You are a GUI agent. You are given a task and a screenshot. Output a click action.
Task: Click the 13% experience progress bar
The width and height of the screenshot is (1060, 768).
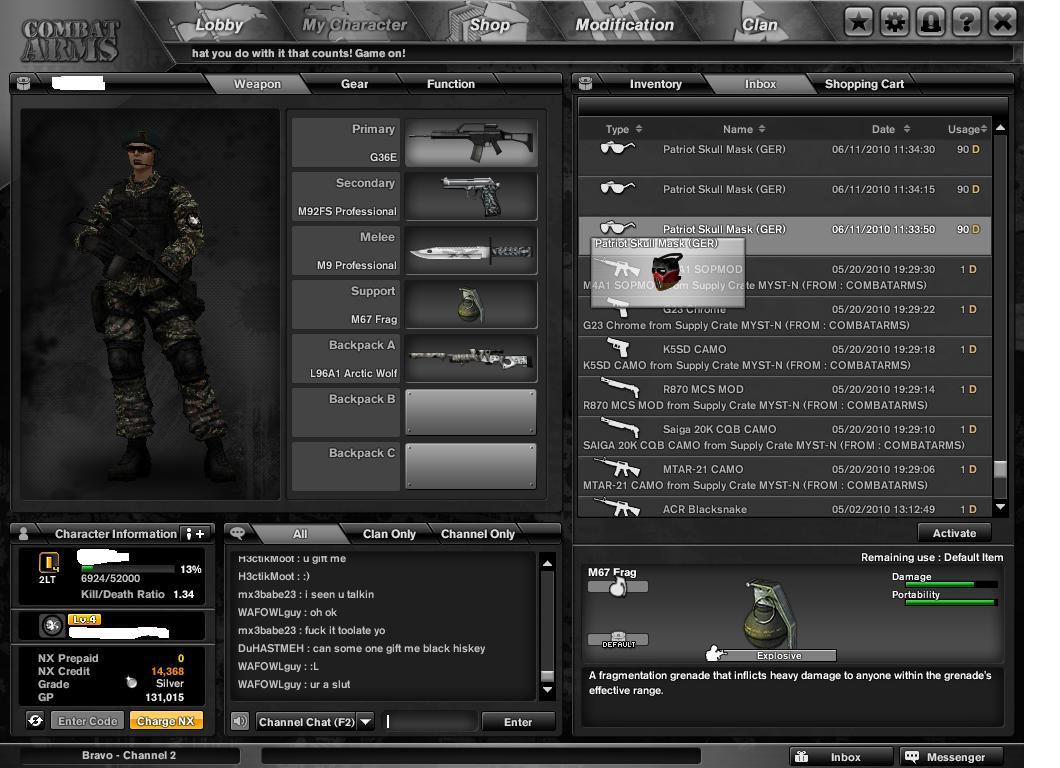point(127,569)
